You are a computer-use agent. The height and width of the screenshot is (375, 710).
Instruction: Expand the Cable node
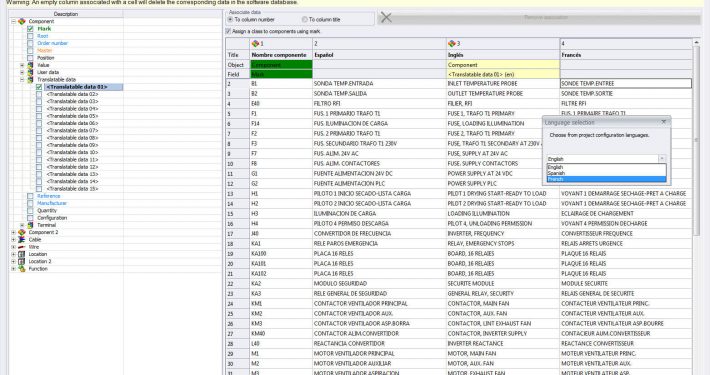(x=14, y=240)
